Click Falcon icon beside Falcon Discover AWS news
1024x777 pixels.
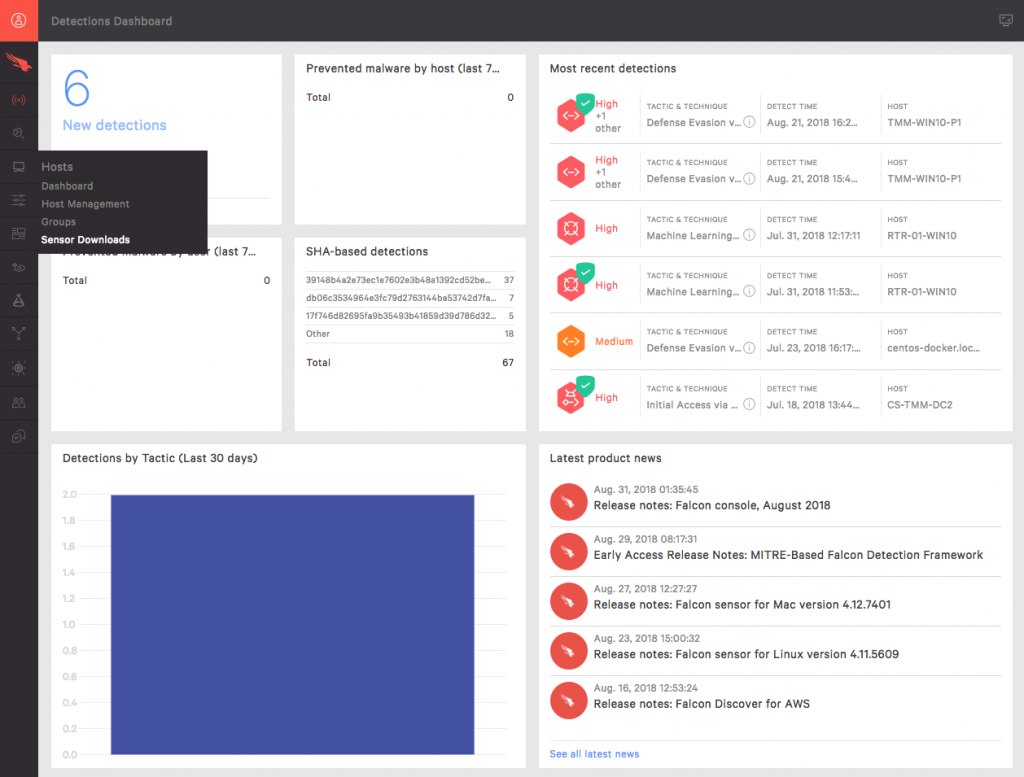click(x=568, y=700)
